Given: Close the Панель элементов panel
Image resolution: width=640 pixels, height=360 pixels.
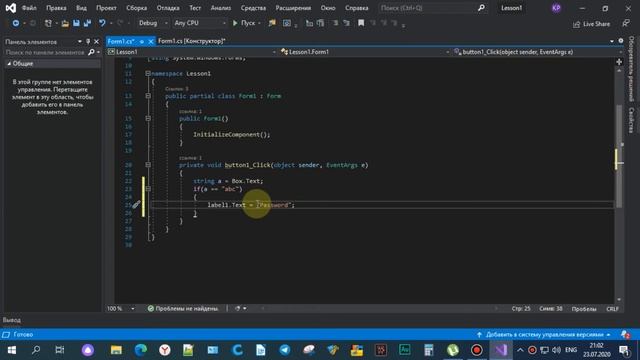Looking at the screenshot, I should pos(96,42).
